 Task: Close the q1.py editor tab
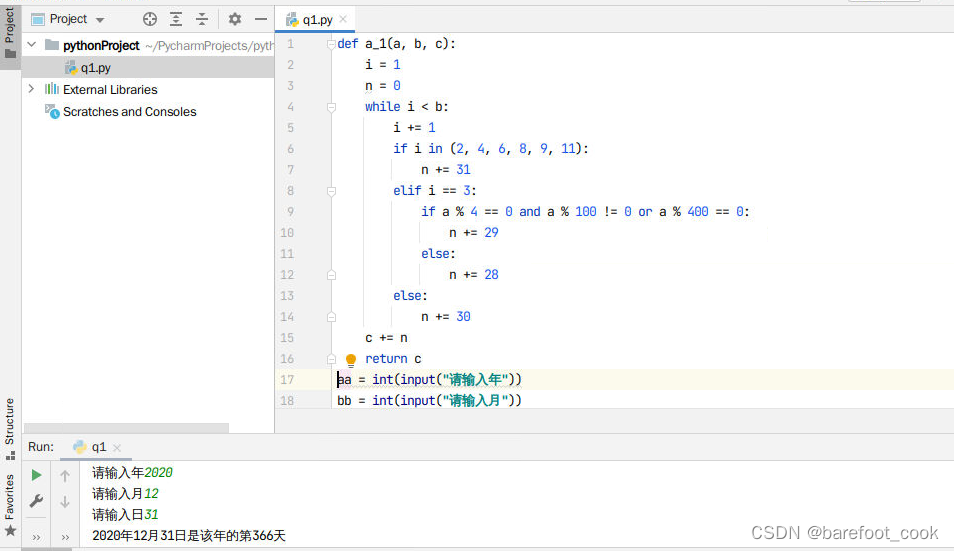point(343,19)
